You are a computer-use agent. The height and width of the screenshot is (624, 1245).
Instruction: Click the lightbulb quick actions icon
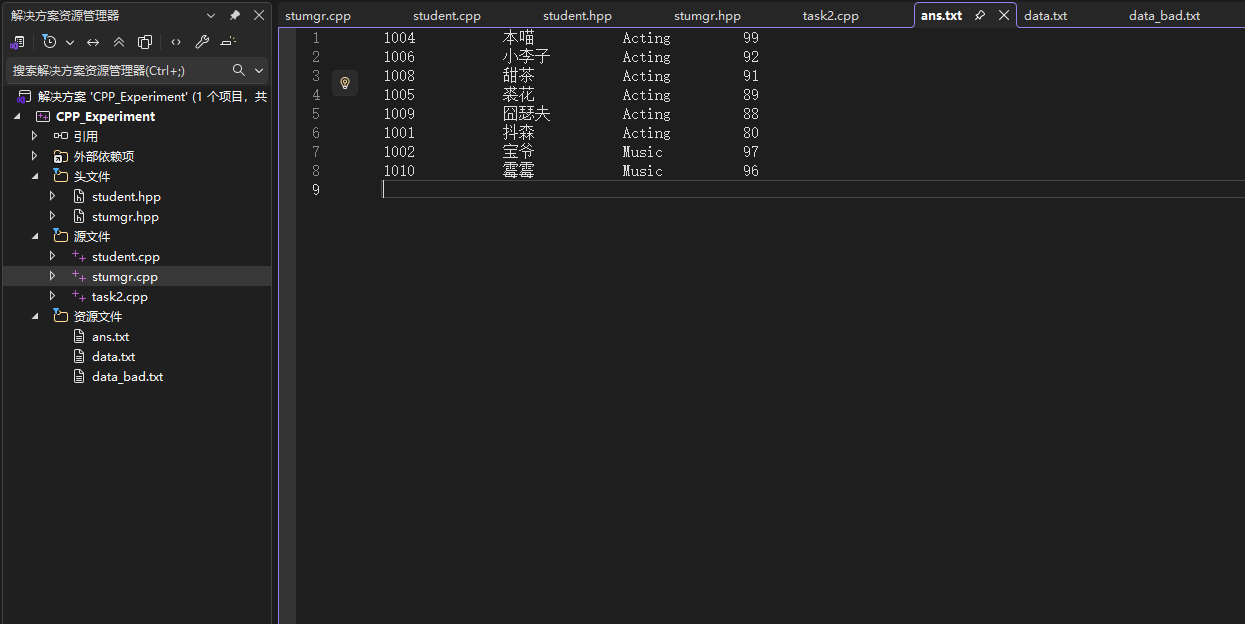coord(345,83)
